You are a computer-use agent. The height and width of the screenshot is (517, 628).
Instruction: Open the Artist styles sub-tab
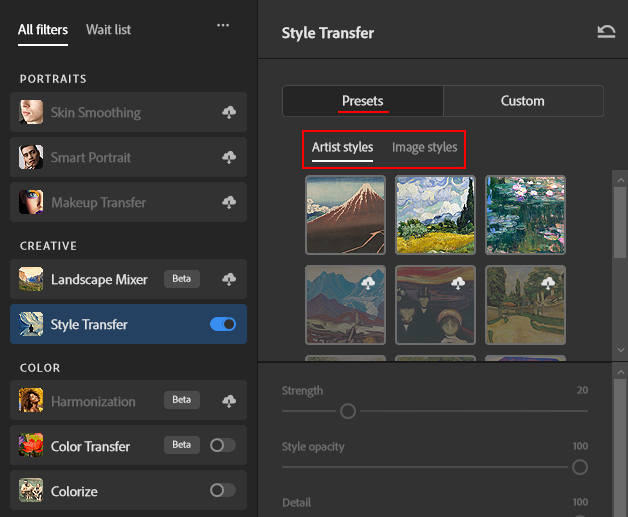click(x=342, y=147)
